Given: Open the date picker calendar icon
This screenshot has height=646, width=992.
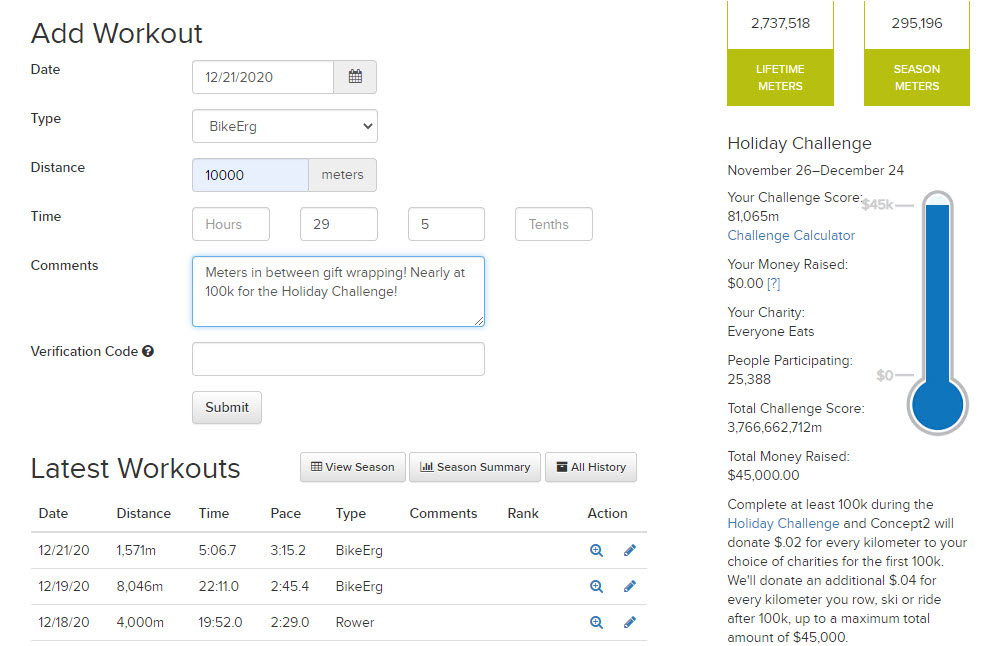Looking at the screenshot, I should 355,77.
